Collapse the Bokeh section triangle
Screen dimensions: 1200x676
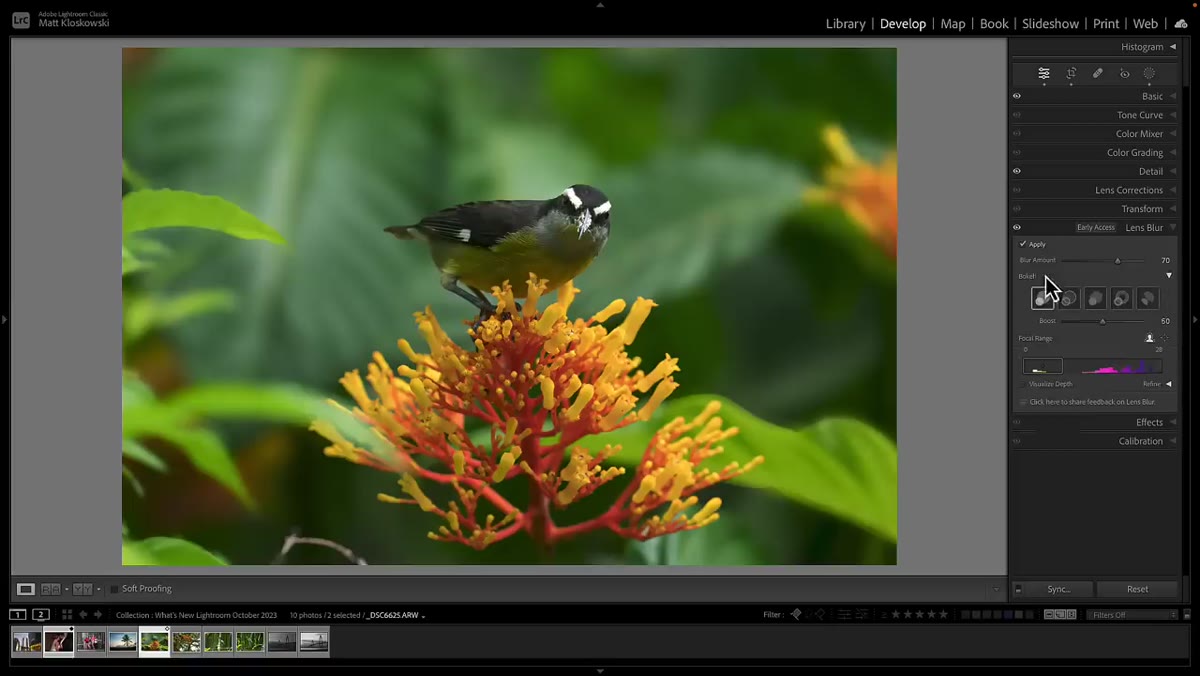coord(1169,276)
